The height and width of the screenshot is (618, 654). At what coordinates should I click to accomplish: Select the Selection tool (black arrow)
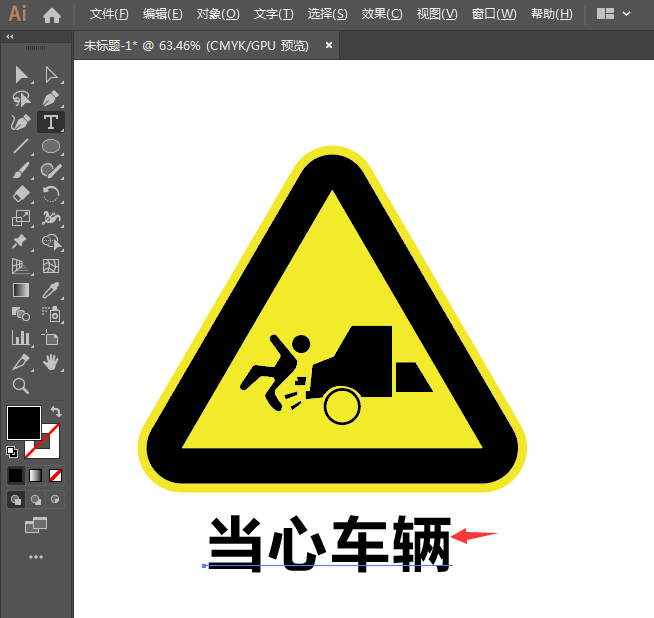coord(21,75)
